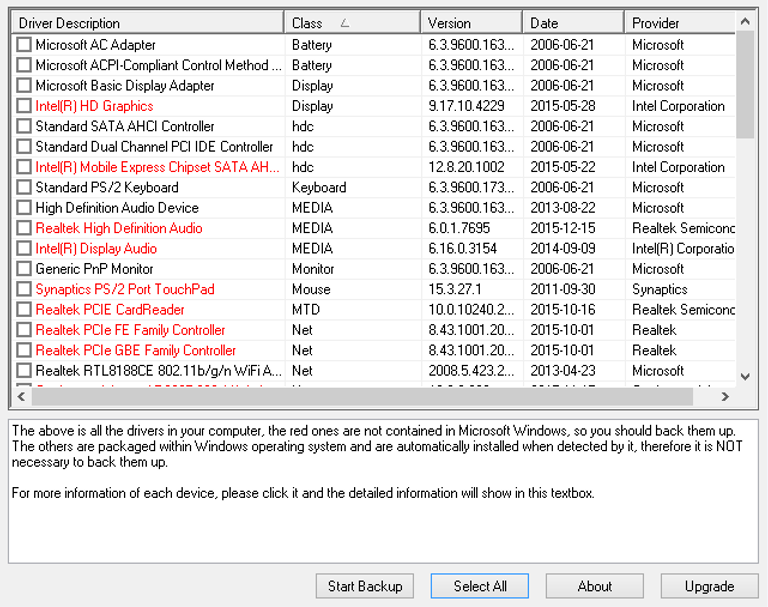Click Start Backup button
The image size is (768, 607).
[x=364, y=586]
